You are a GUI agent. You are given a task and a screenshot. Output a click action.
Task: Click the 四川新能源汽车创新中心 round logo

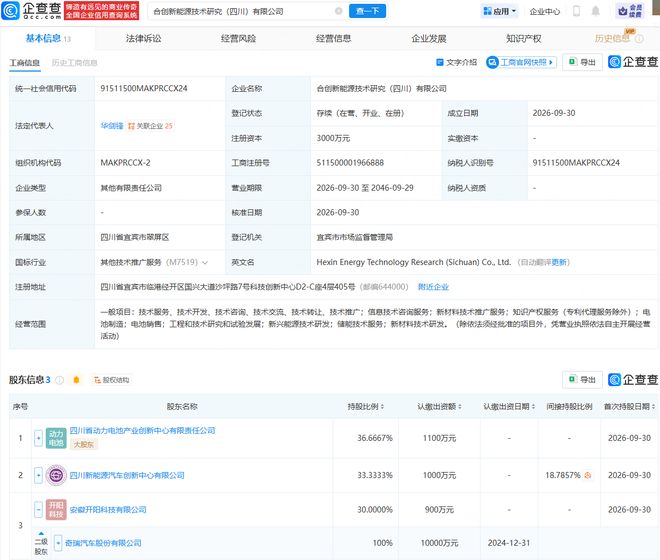tap(56, 475)
